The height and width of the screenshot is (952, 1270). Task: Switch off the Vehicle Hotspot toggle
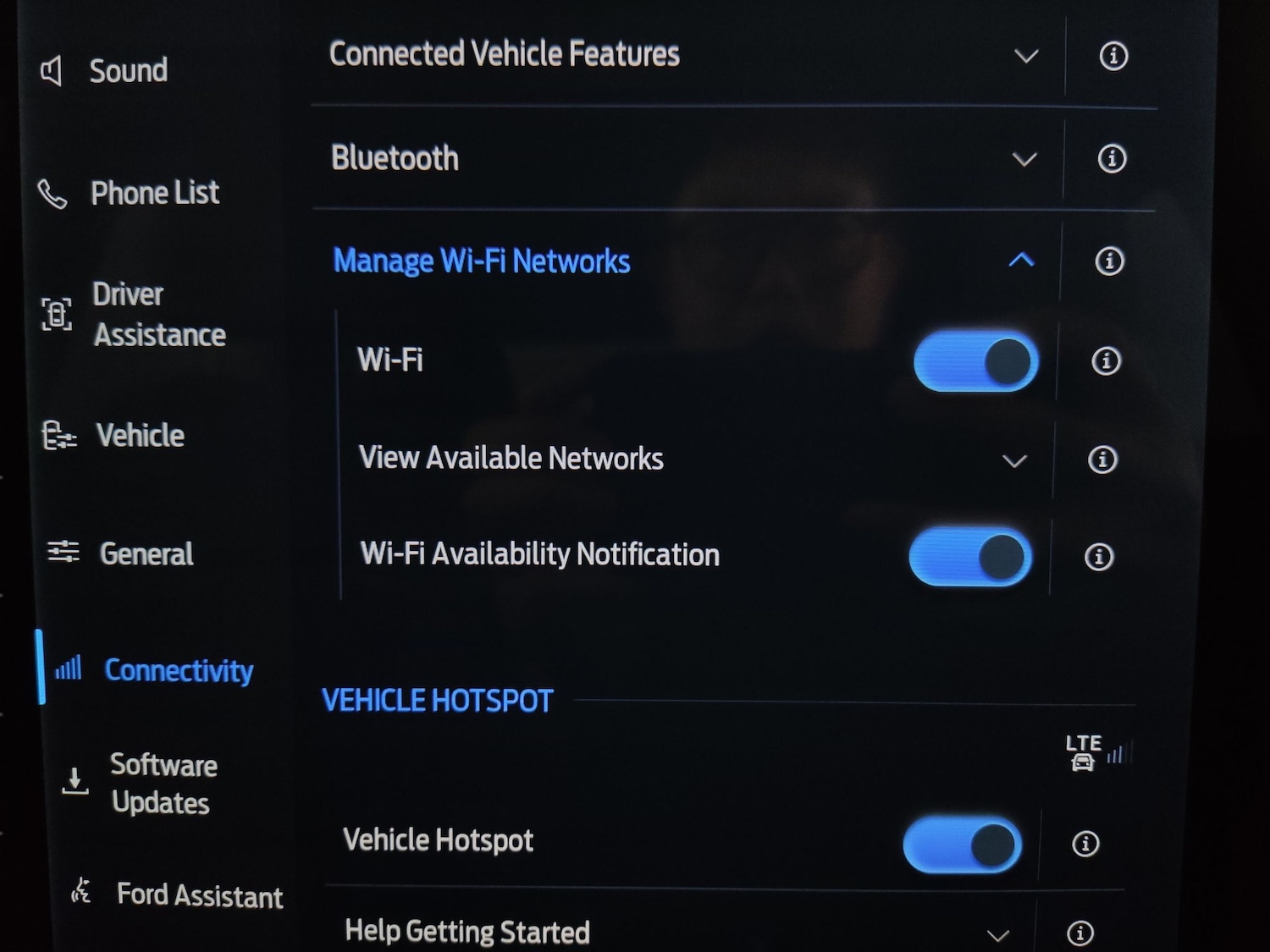point(963,844)
